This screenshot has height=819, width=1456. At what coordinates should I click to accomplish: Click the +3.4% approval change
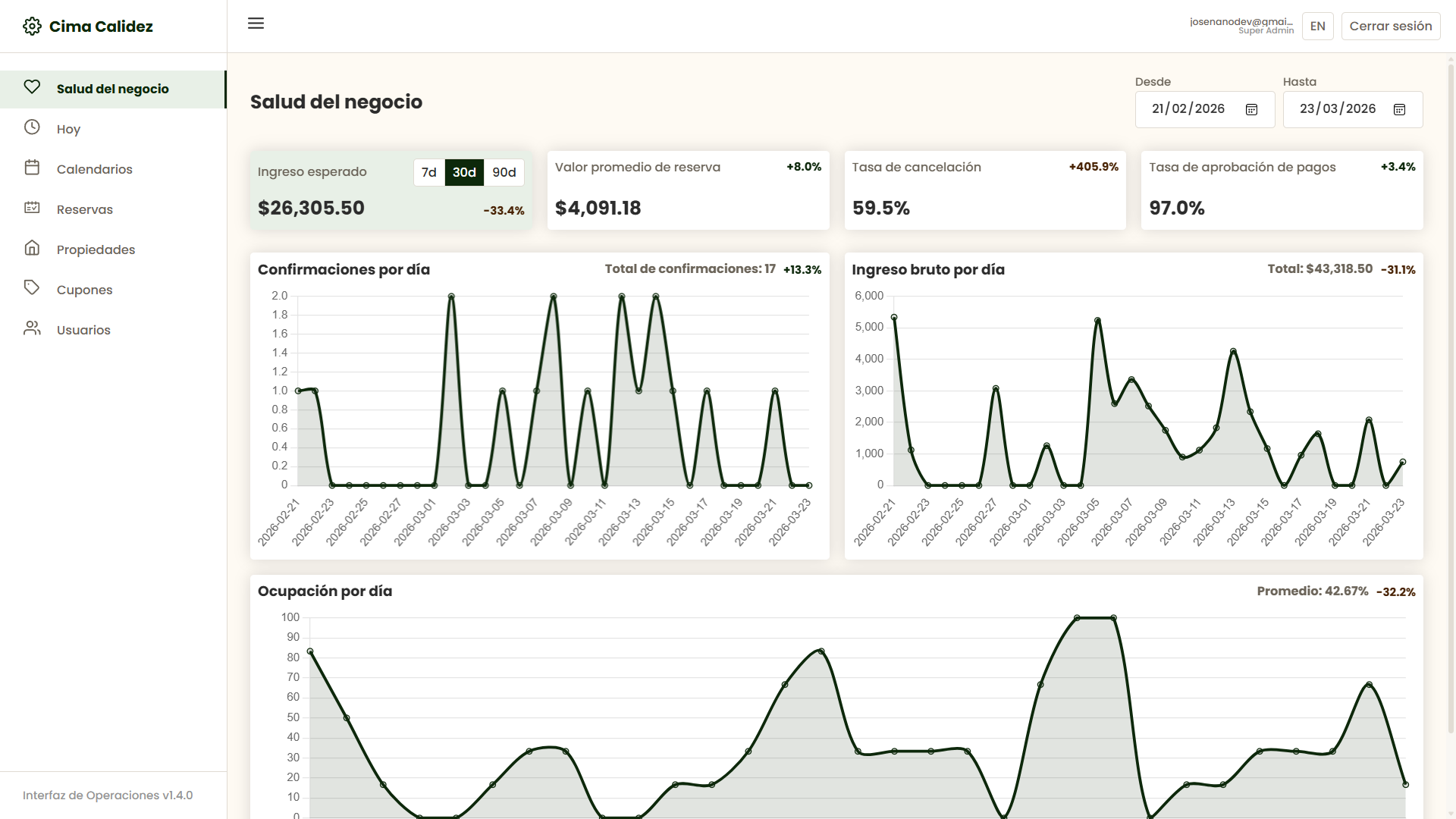pos(1398,167)
